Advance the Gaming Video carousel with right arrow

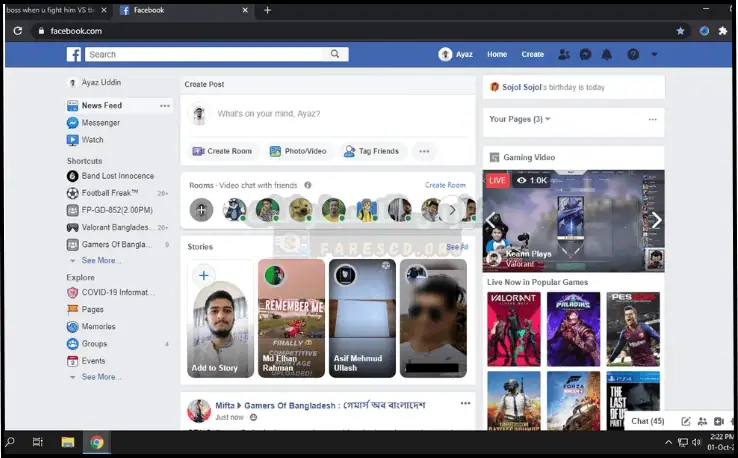pos(656,220)
